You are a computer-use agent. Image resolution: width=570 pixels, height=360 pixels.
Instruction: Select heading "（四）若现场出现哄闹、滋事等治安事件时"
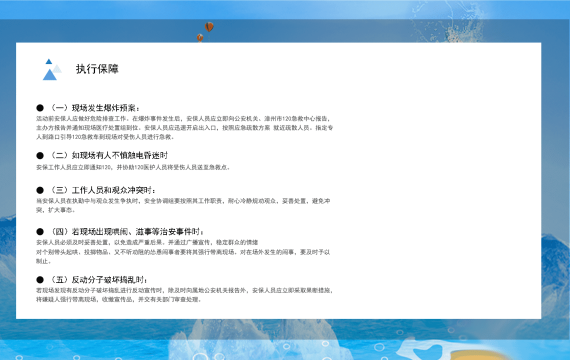coord(127,232)
